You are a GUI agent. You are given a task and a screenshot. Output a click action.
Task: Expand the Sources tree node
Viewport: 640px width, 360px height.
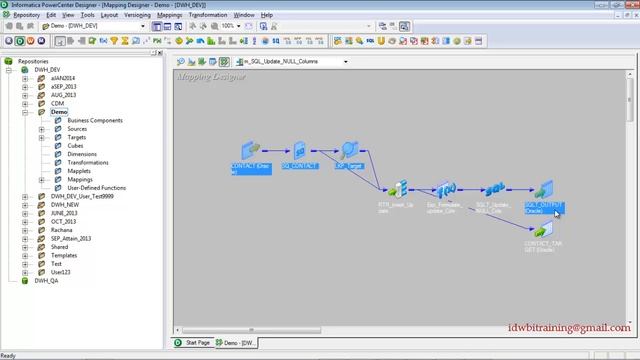pyautogui.click(x=42, y=129)
